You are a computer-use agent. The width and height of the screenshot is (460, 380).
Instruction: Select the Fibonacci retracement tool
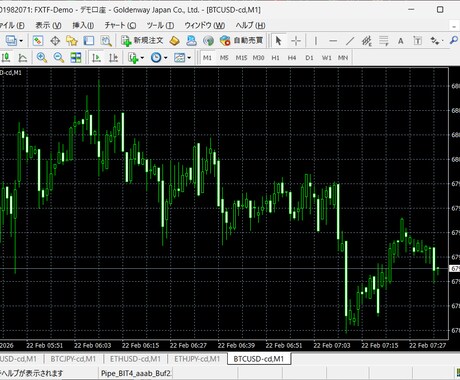click(384, 41)
